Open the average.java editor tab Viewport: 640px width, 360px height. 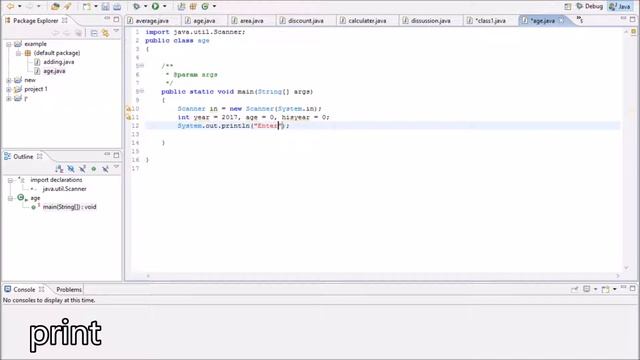(x=152, y=20)
